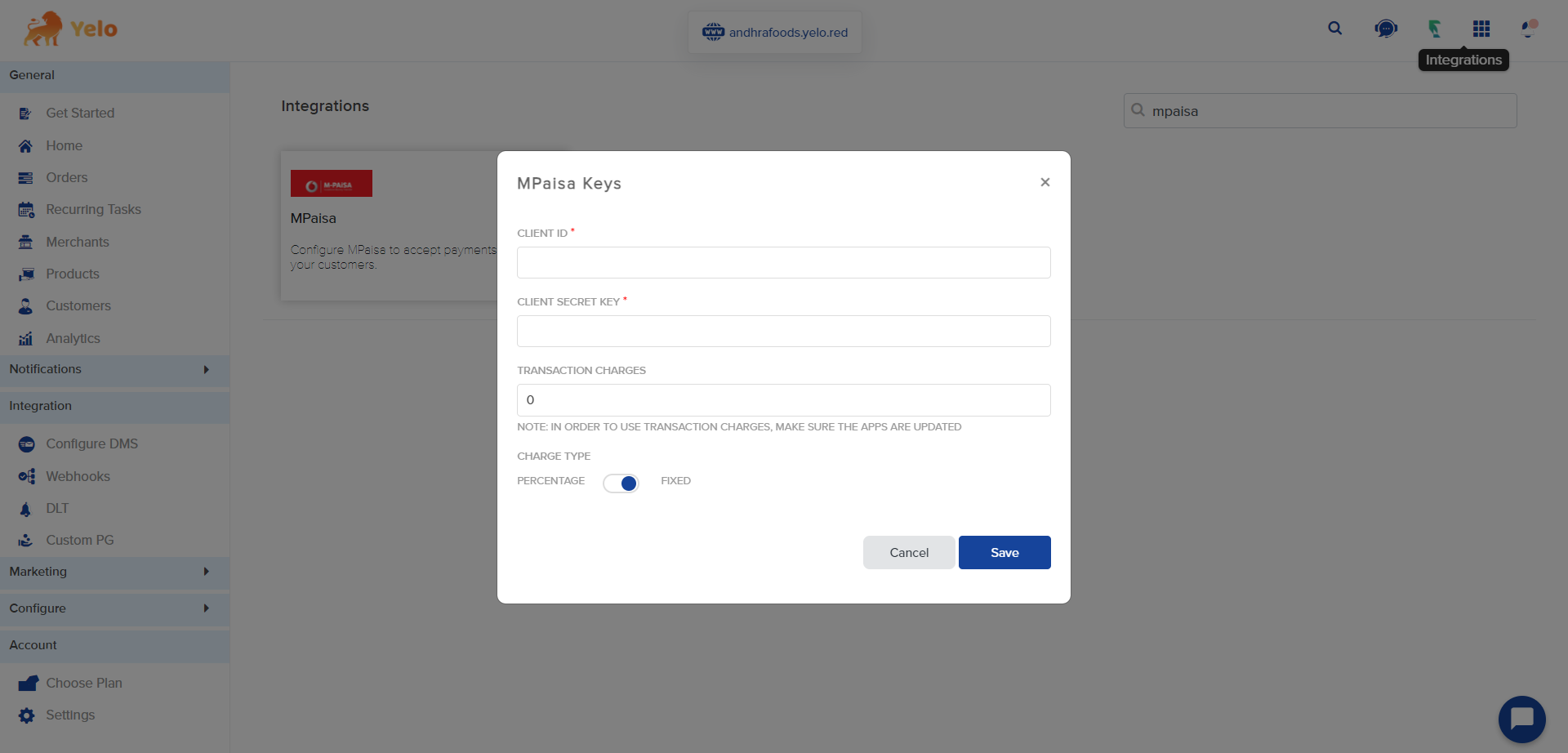Click the Products sidebar icon
Screen dimensions: 1568x753
[26, 274]
